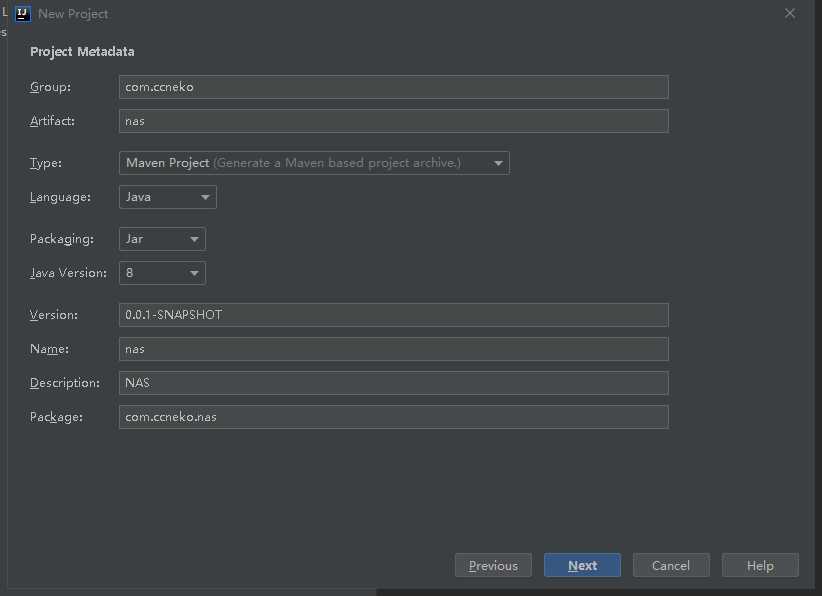The image size is (822, 596).
Task: Go back with the Previous button
Action: pos(493,566)
